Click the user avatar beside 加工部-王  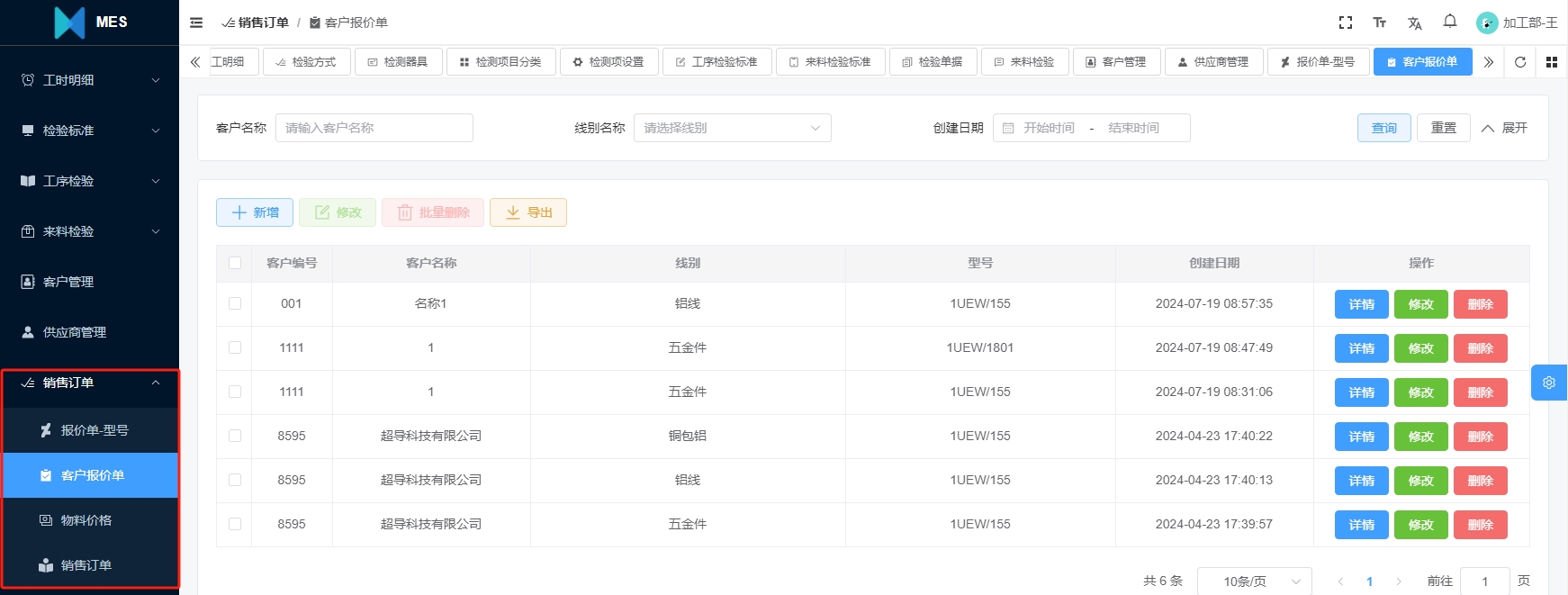pyautogui.click(x=1487, y=23)
